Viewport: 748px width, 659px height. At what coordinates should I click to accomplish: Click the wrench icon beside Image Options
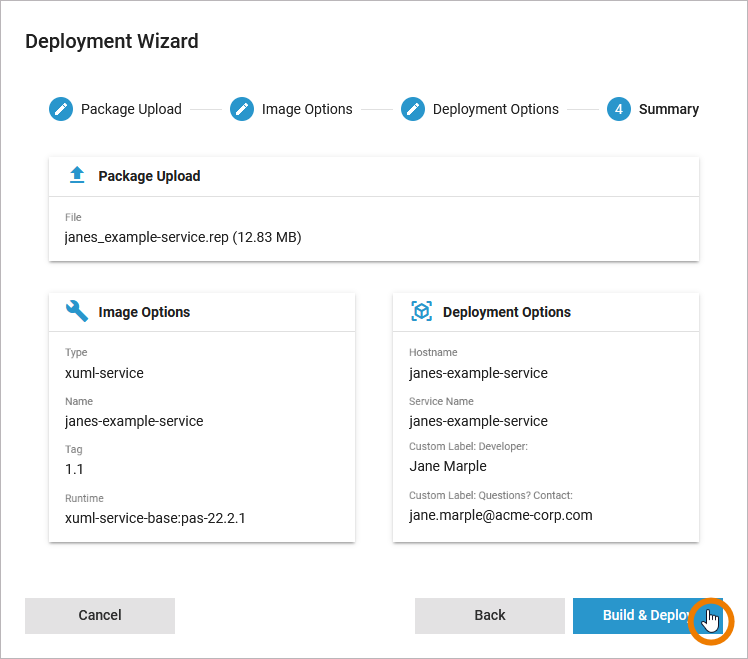point(77,312)
